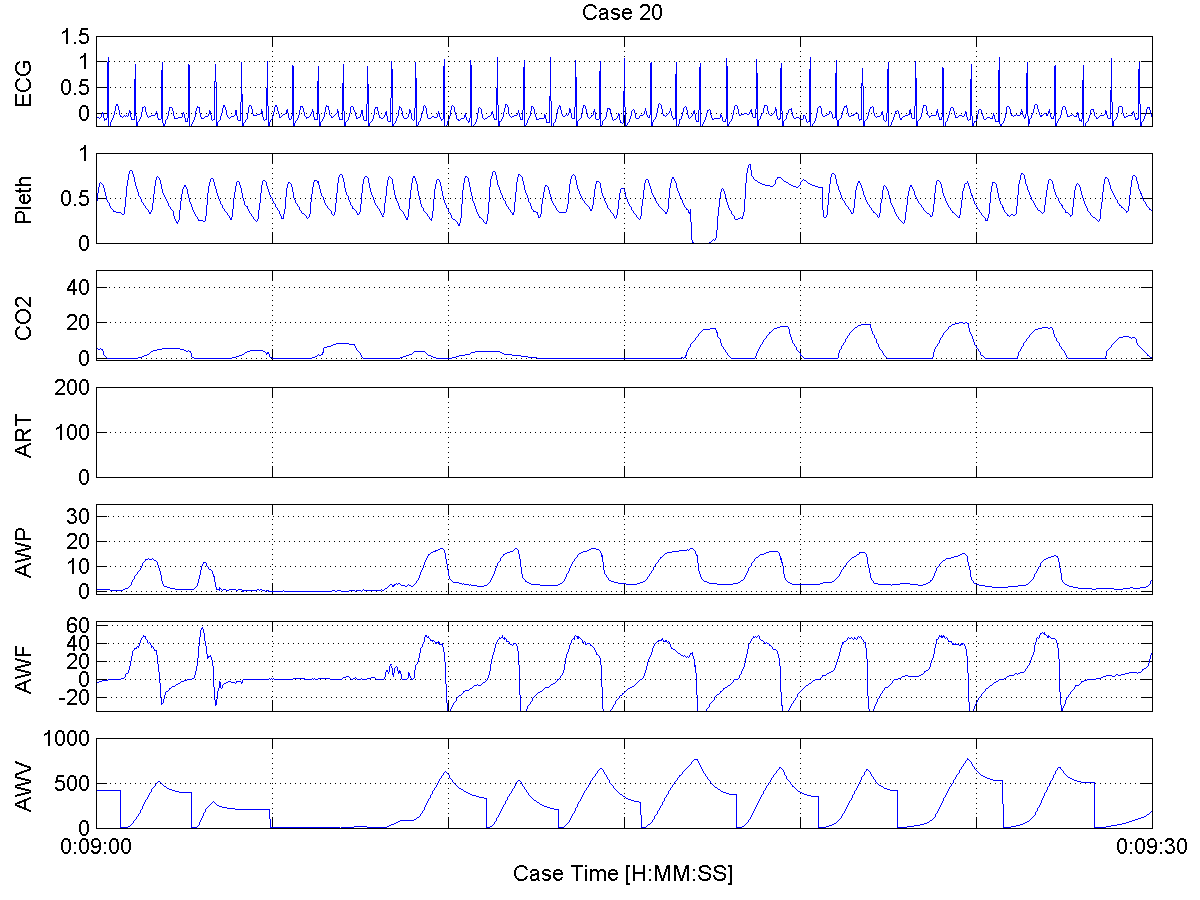Click the 100 tick on ART axis
This screenshot has width=1200, height=900.
pyautogui.click(x=74, y=432)
